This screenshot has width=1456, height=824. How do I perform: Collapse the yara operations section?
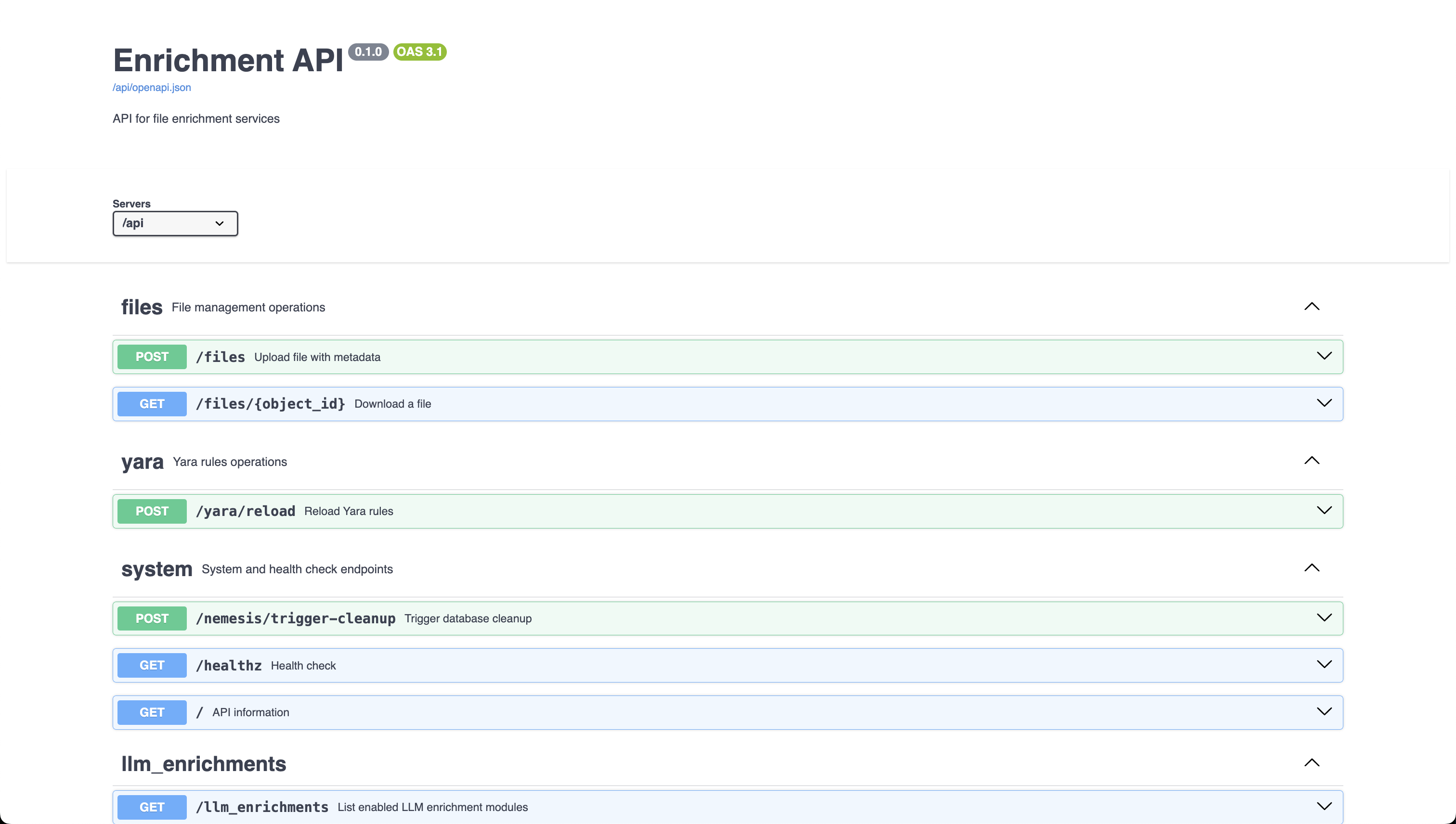pos(1312,460)
